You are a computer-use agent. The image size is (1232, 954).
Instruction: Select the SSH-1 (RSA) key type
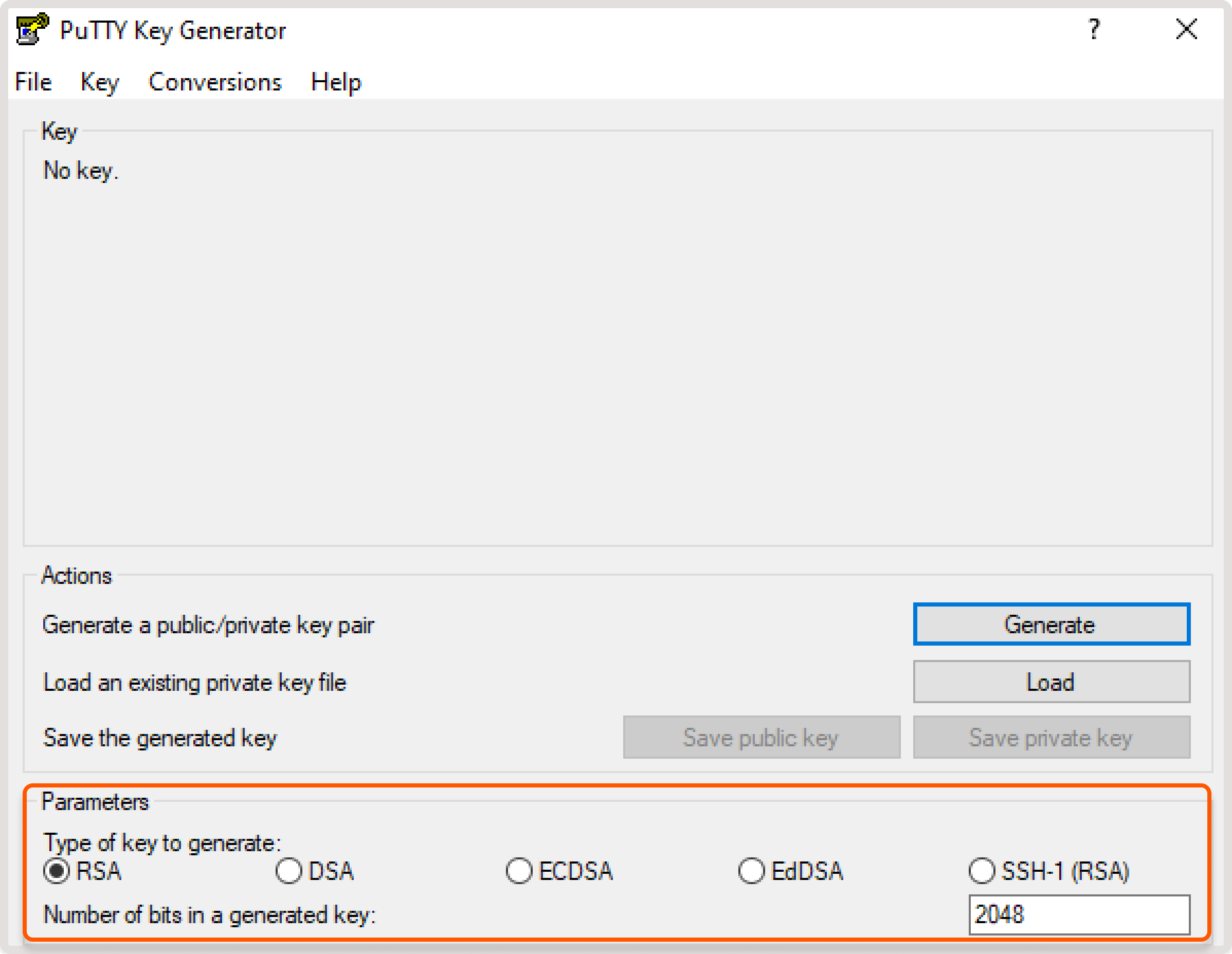(x=982, y=871)
